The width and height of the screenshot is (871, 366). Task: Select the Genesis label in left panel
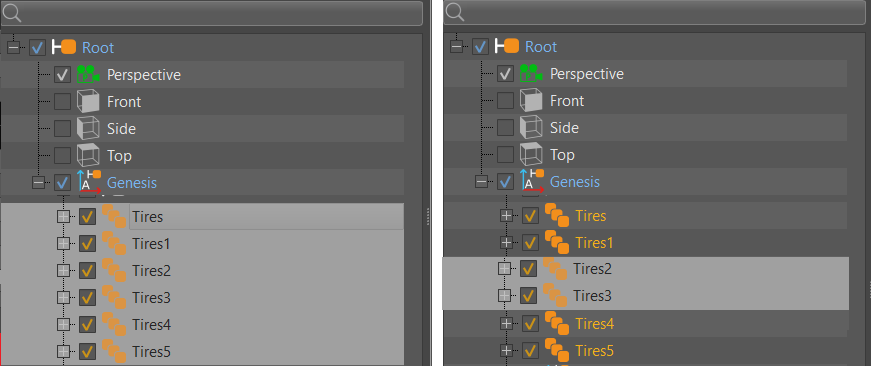pyautogui.click(x=132, y=182)
